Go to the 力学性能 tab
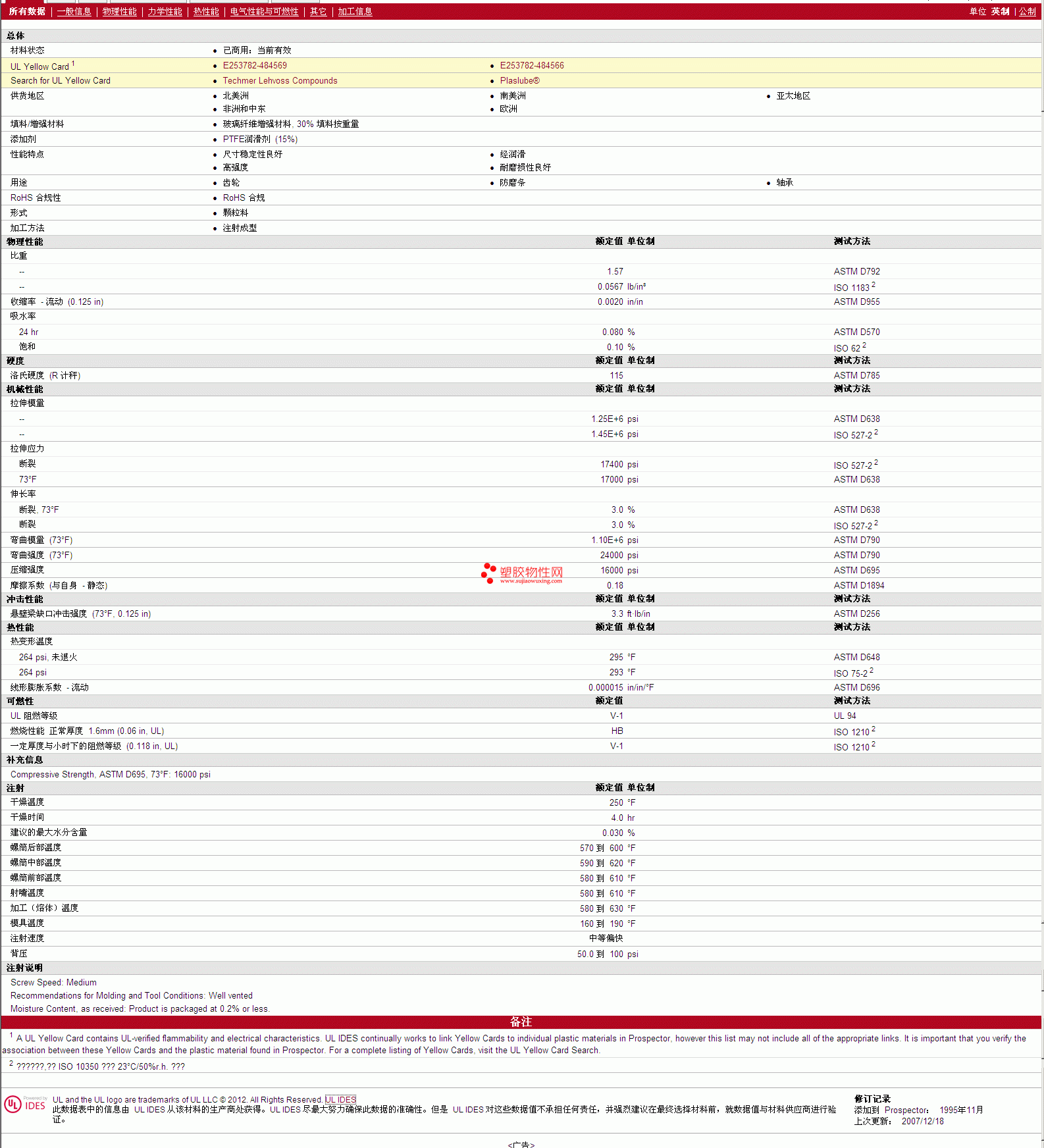The image size is (1044, 1148). tap(165, 11)
